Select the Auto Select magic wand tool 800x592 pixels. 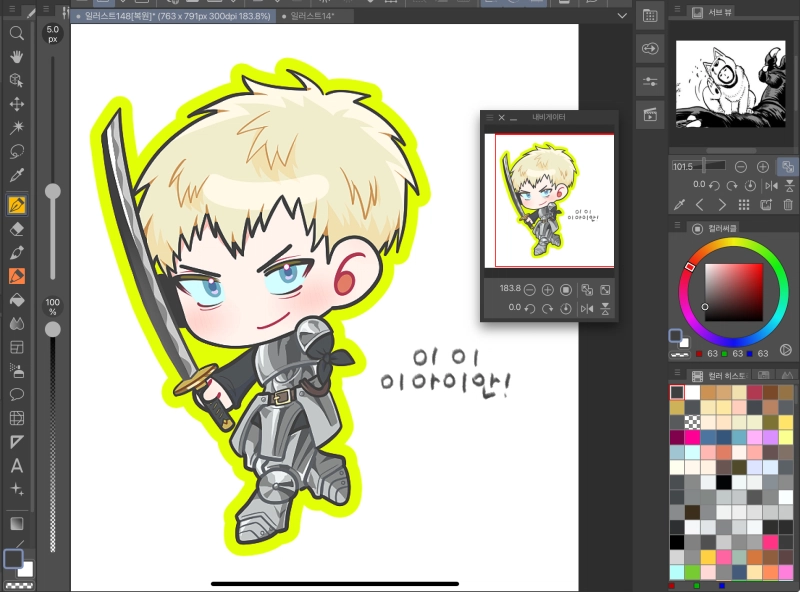(x=17, y=128)
